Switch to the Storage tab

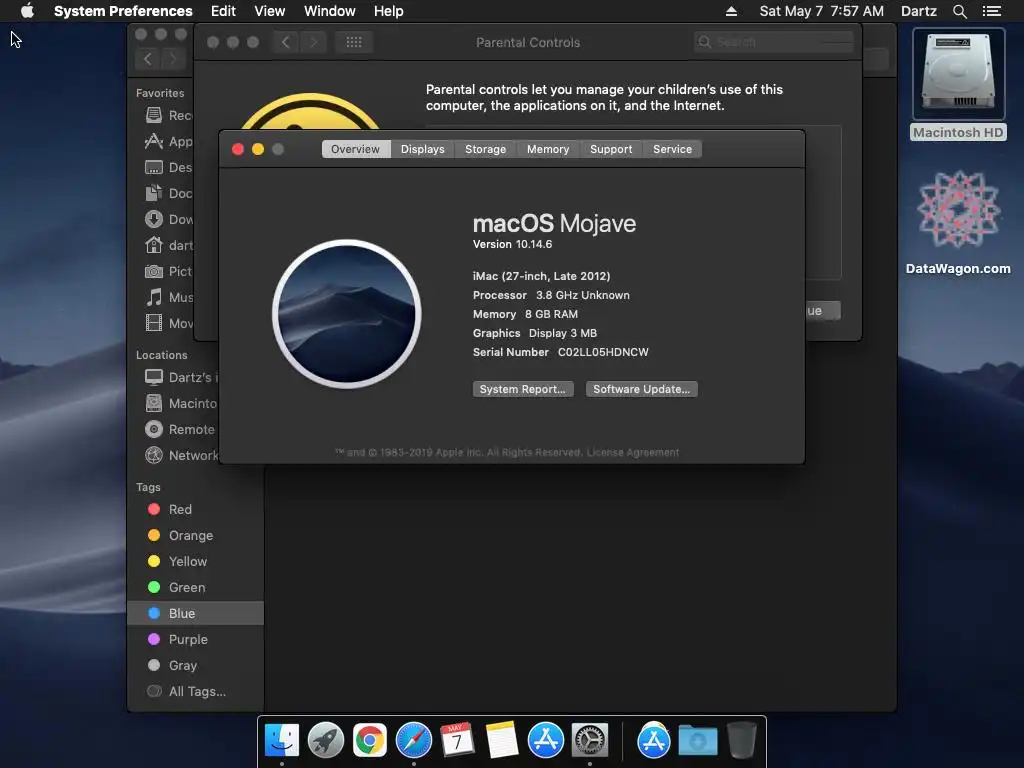tap(485, 149)
